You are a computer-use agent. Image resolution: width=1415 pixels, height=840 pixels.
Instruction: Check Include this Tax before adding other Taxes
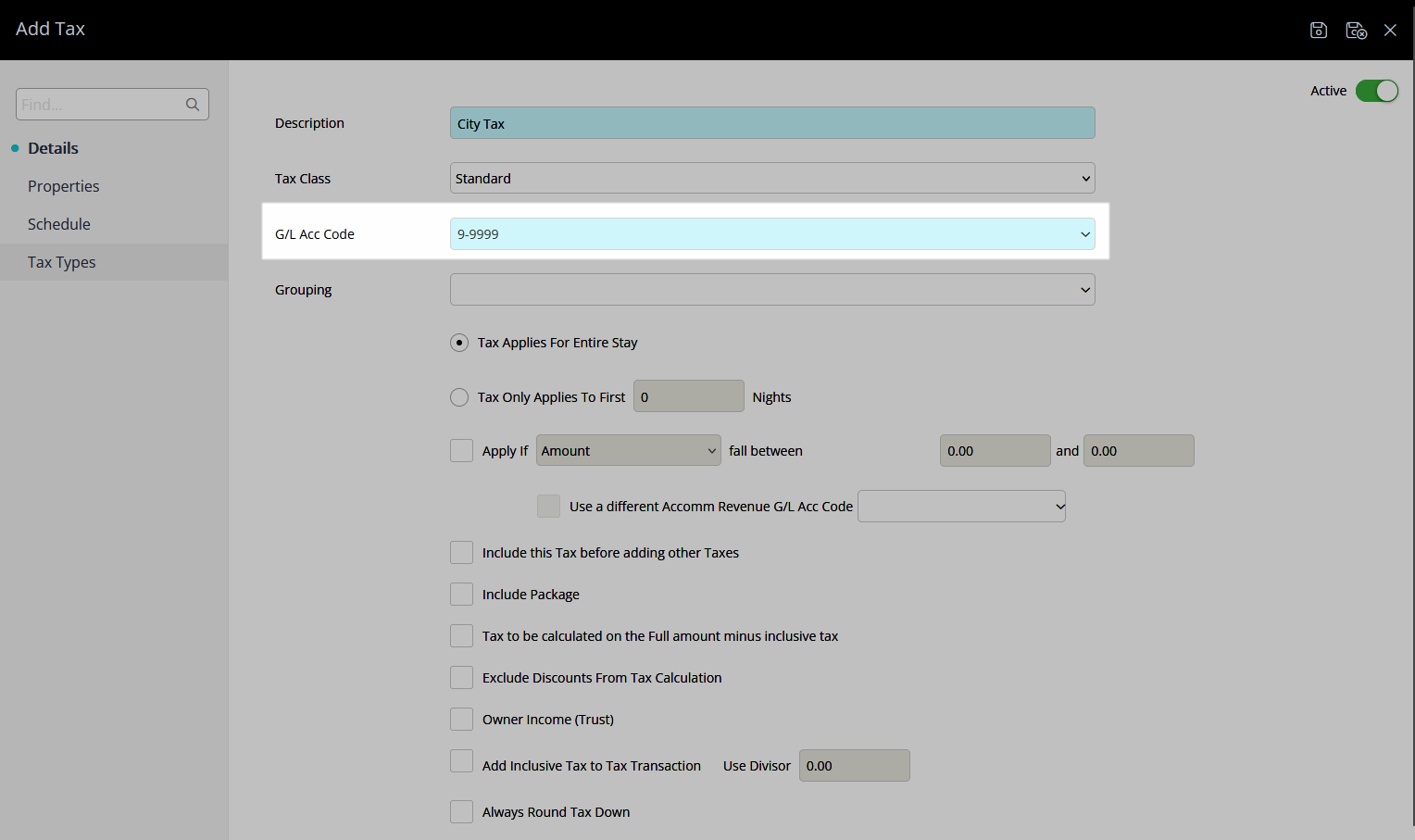461,553
